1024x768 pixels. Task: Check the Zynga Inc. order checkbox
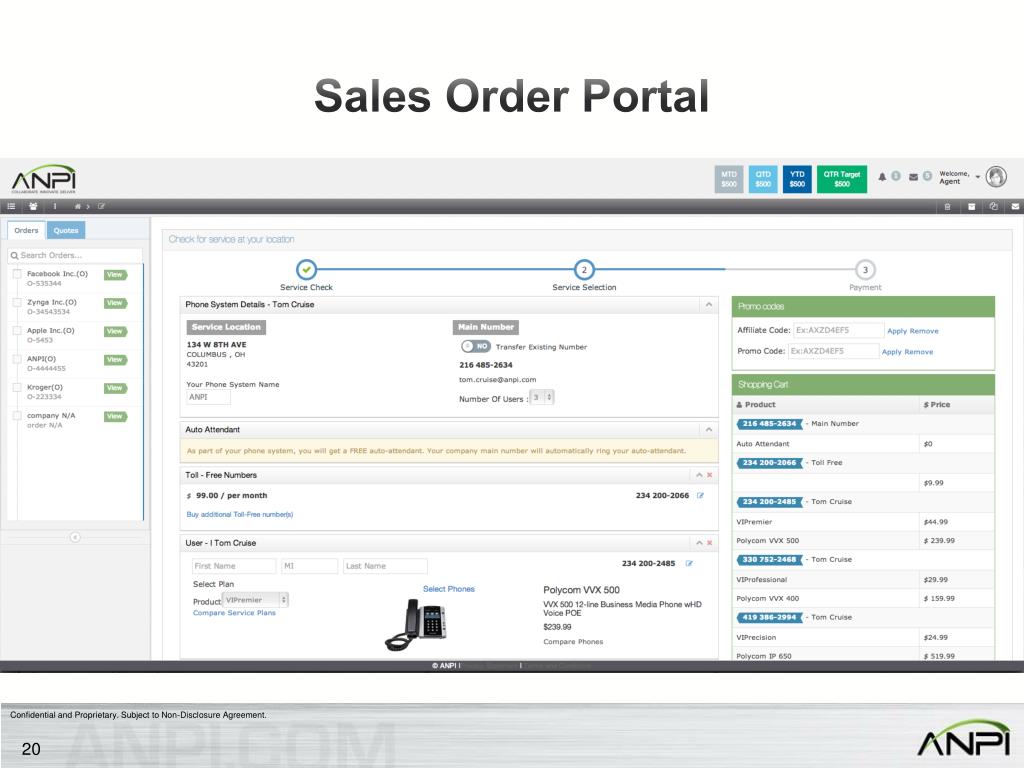click(x=17, y=302)
